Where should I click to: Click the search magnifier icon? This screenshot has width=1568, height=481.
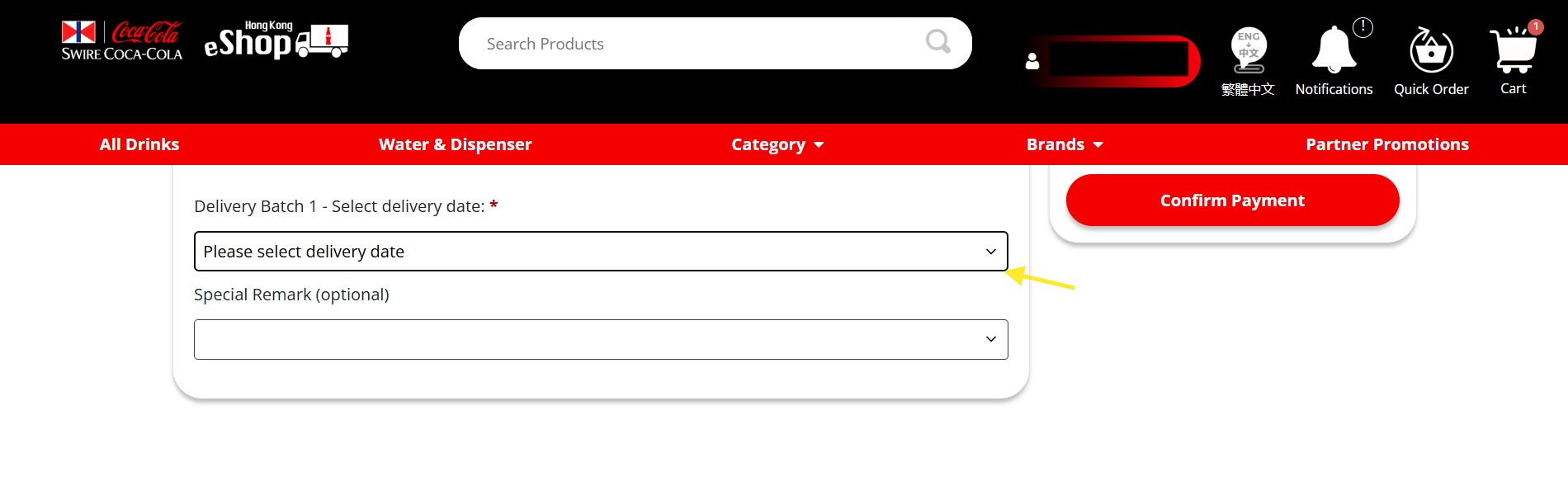(937, 42)
